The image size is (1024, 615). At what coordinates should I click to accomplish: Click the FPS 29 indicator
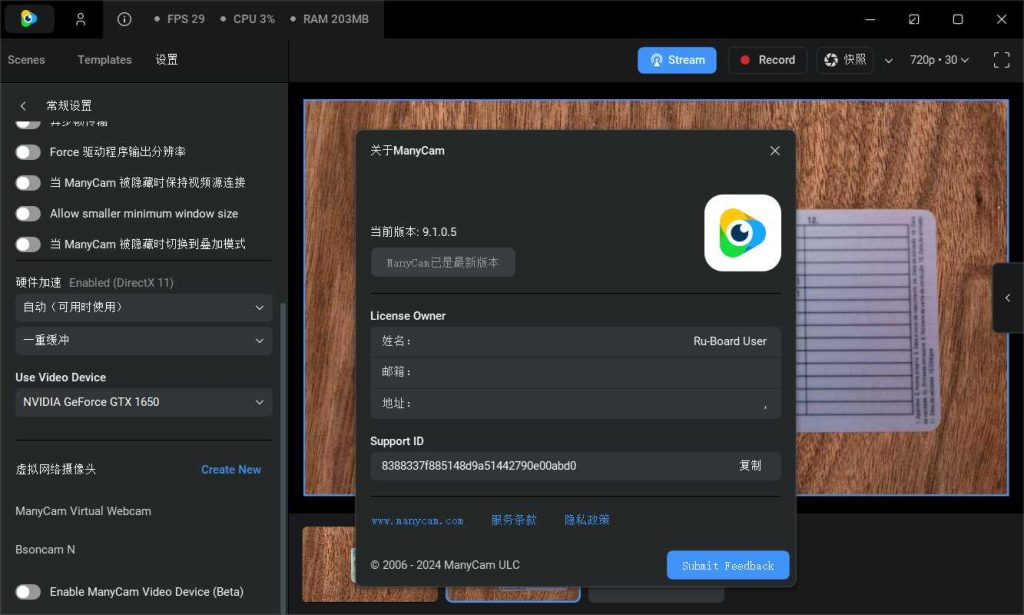(180, 19)
